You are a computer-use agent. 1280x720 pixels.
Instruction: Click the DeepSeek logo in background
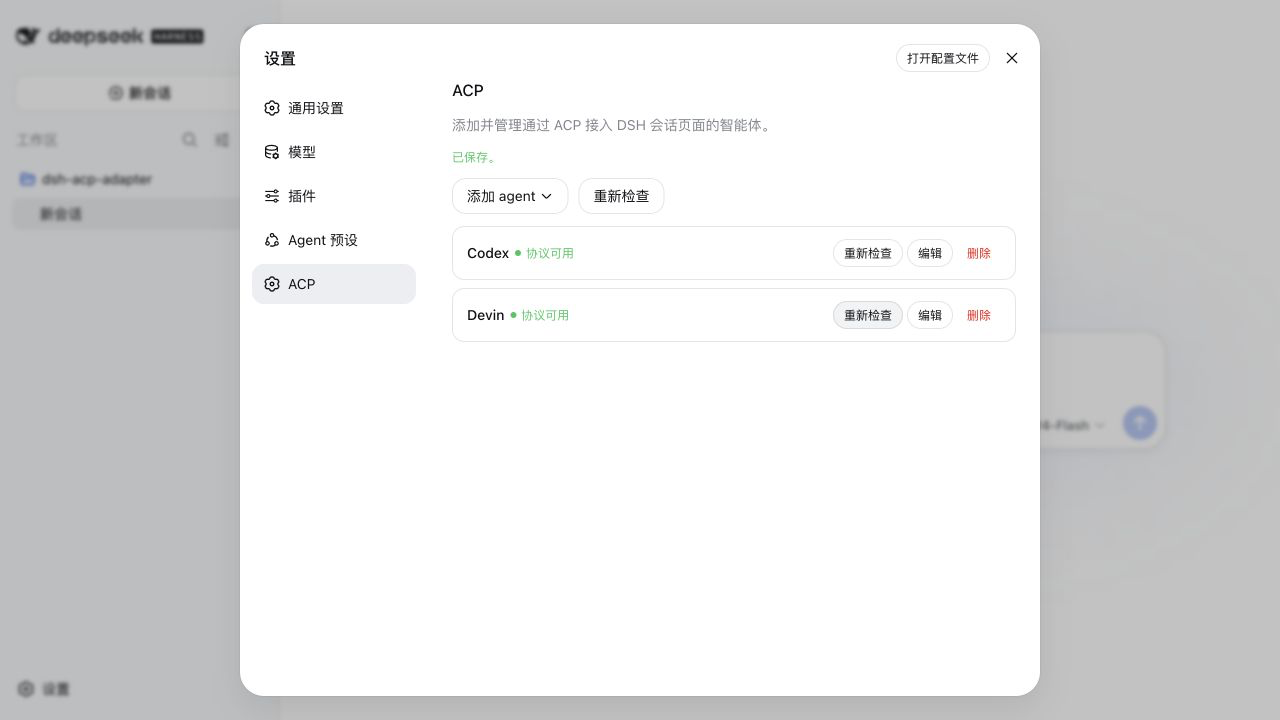(110, 36)
